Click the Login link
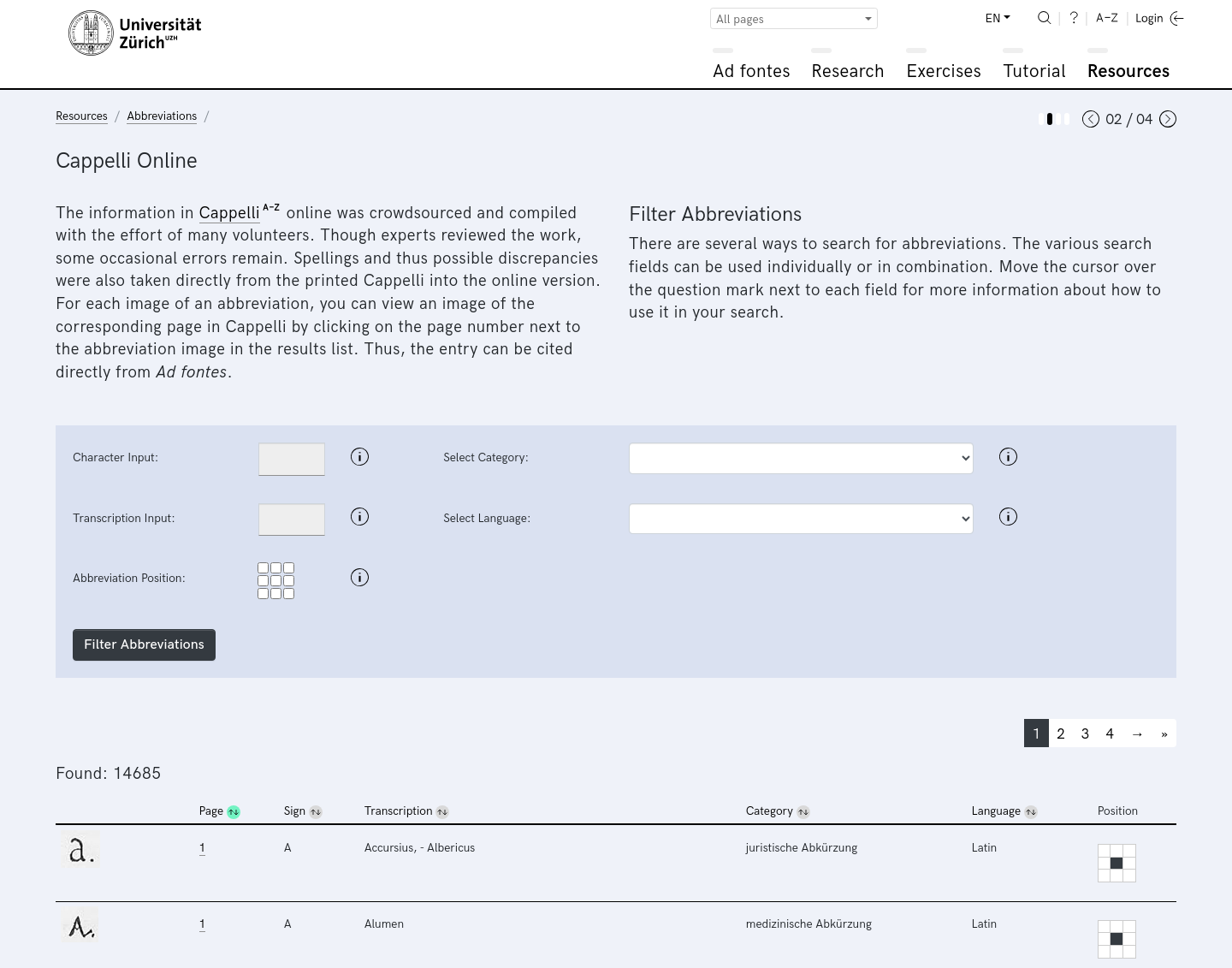This screenshot has width=1232, height=968. [1159, 18]
